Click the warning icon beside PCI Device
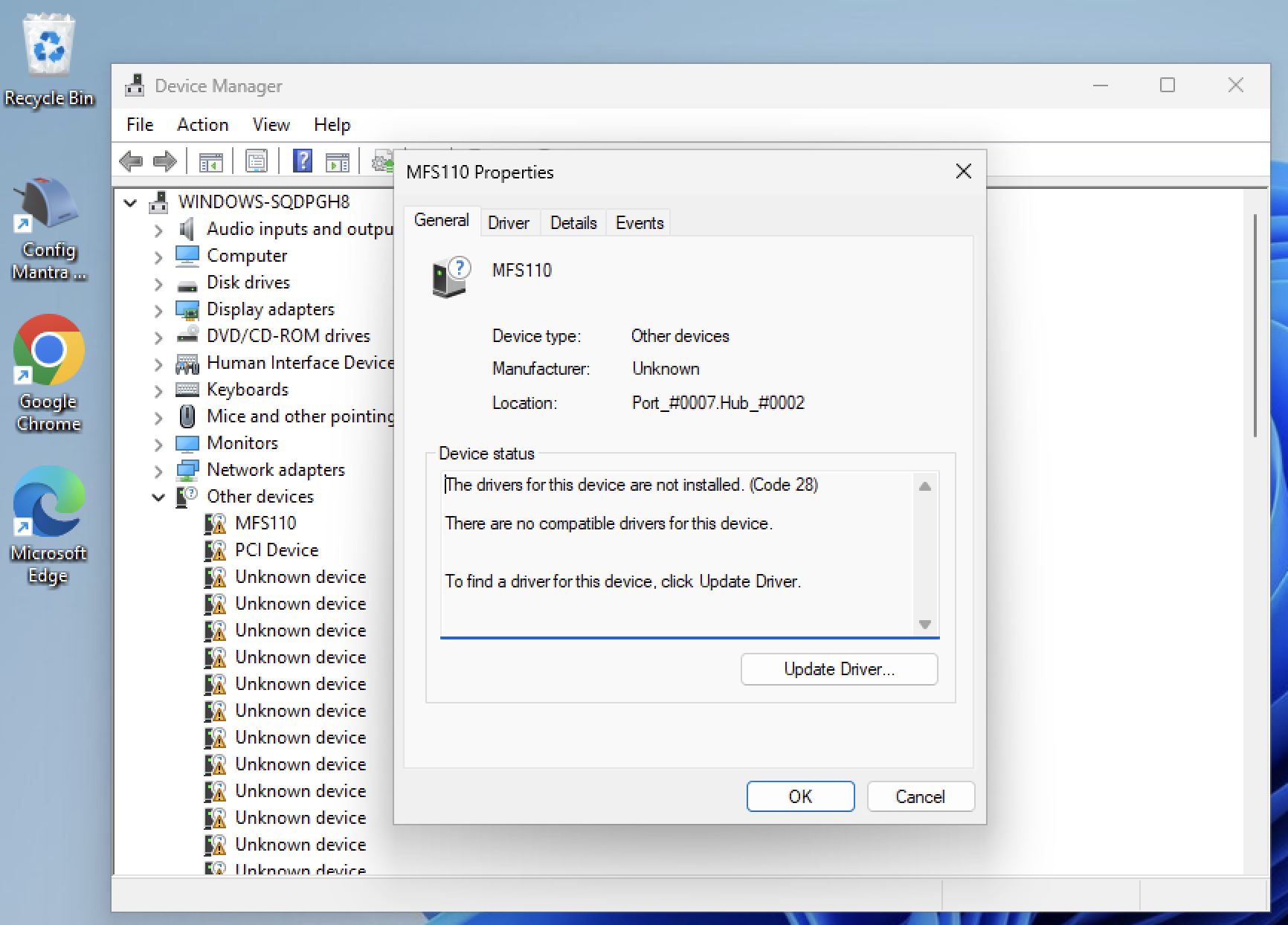This screenshot has width=1288, height=925. pos(216,550)
